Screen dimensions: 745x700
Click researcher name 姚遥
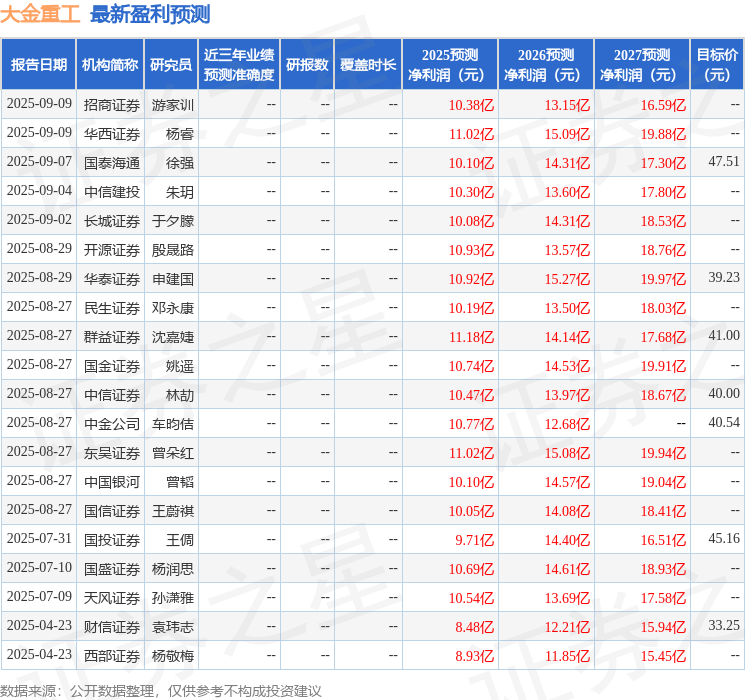click(180, 366)
